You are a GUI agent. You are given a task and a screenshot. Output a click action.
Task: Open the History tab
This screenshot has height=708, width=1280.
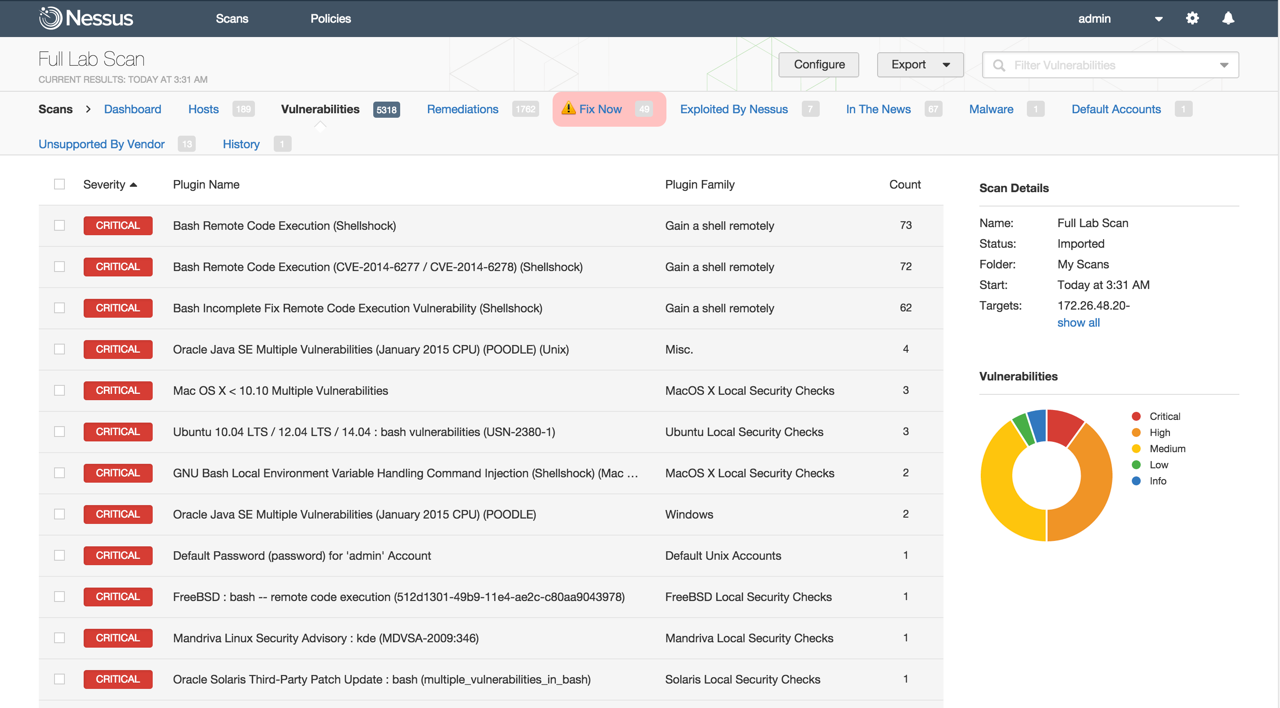click(241, 144)
